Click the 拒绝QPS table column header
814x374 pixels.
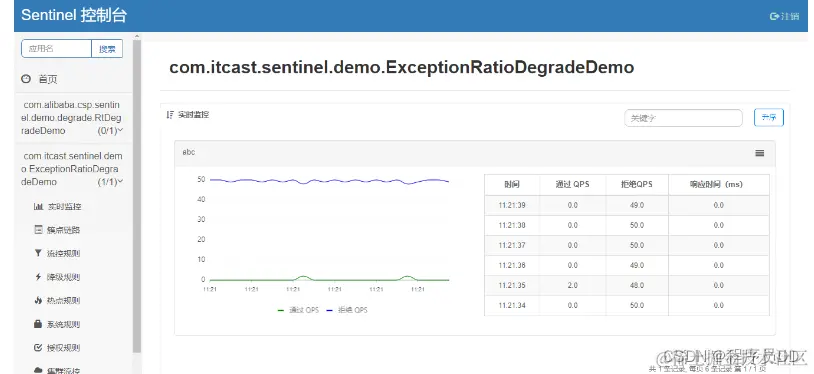coord(637,184)
